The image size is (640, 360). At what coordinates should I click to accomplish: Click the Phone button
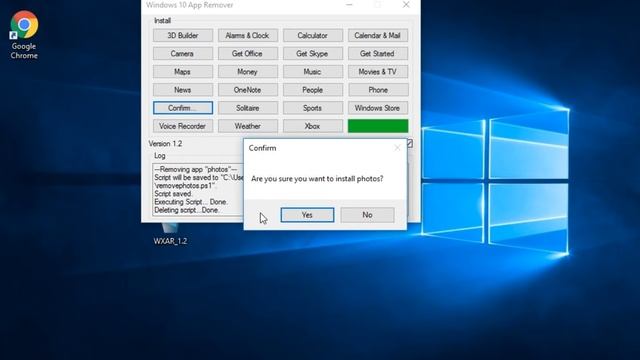pyautogui.click(x=378, y=90)
